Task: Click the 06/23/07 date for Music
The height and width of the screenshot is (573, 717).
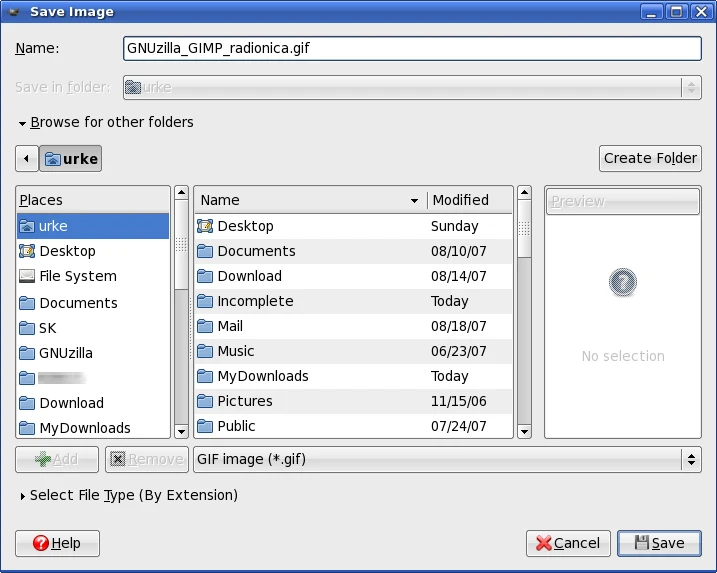Action: tap(459, 351)
